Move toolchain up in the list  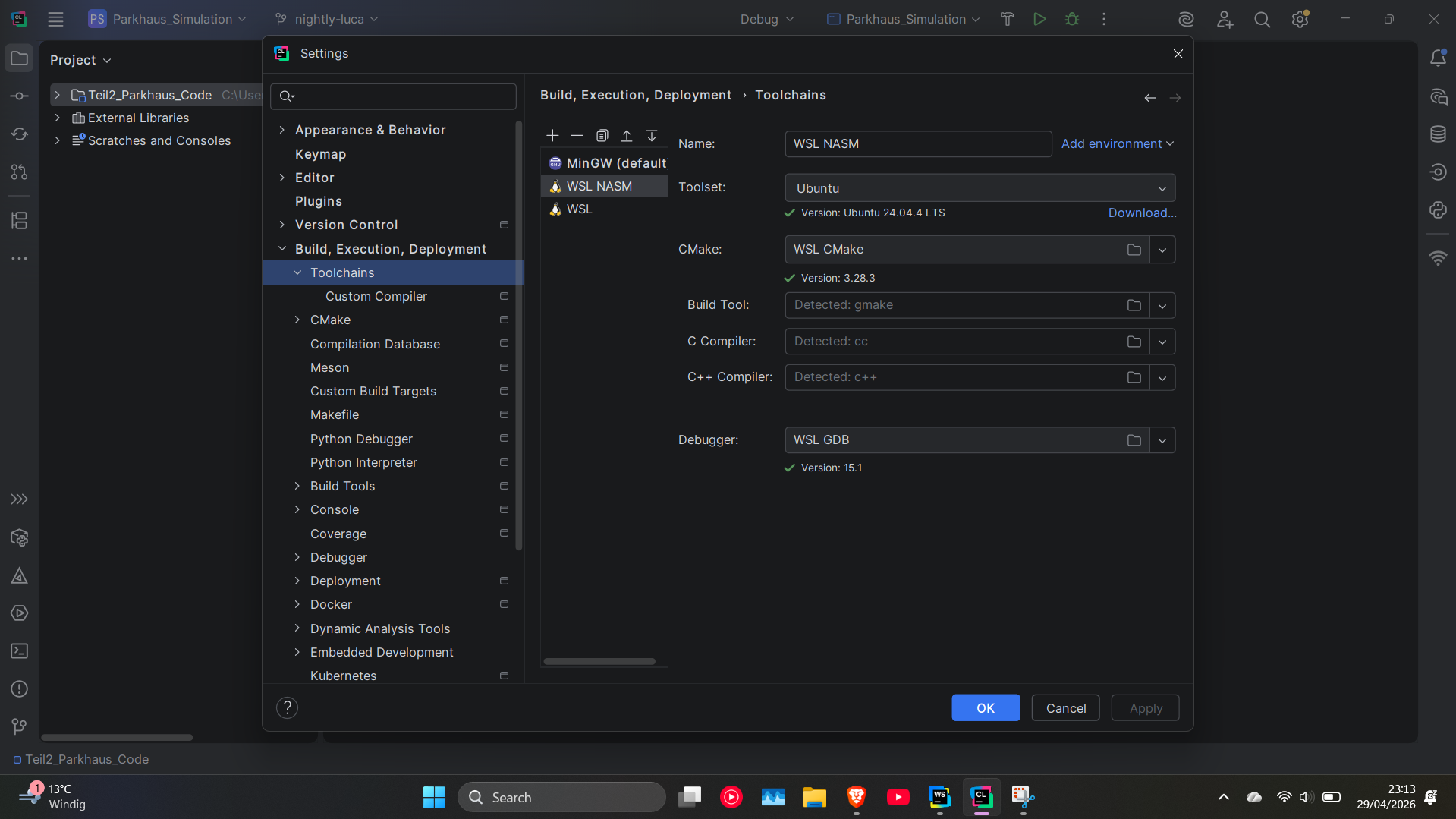click(627, 136)
